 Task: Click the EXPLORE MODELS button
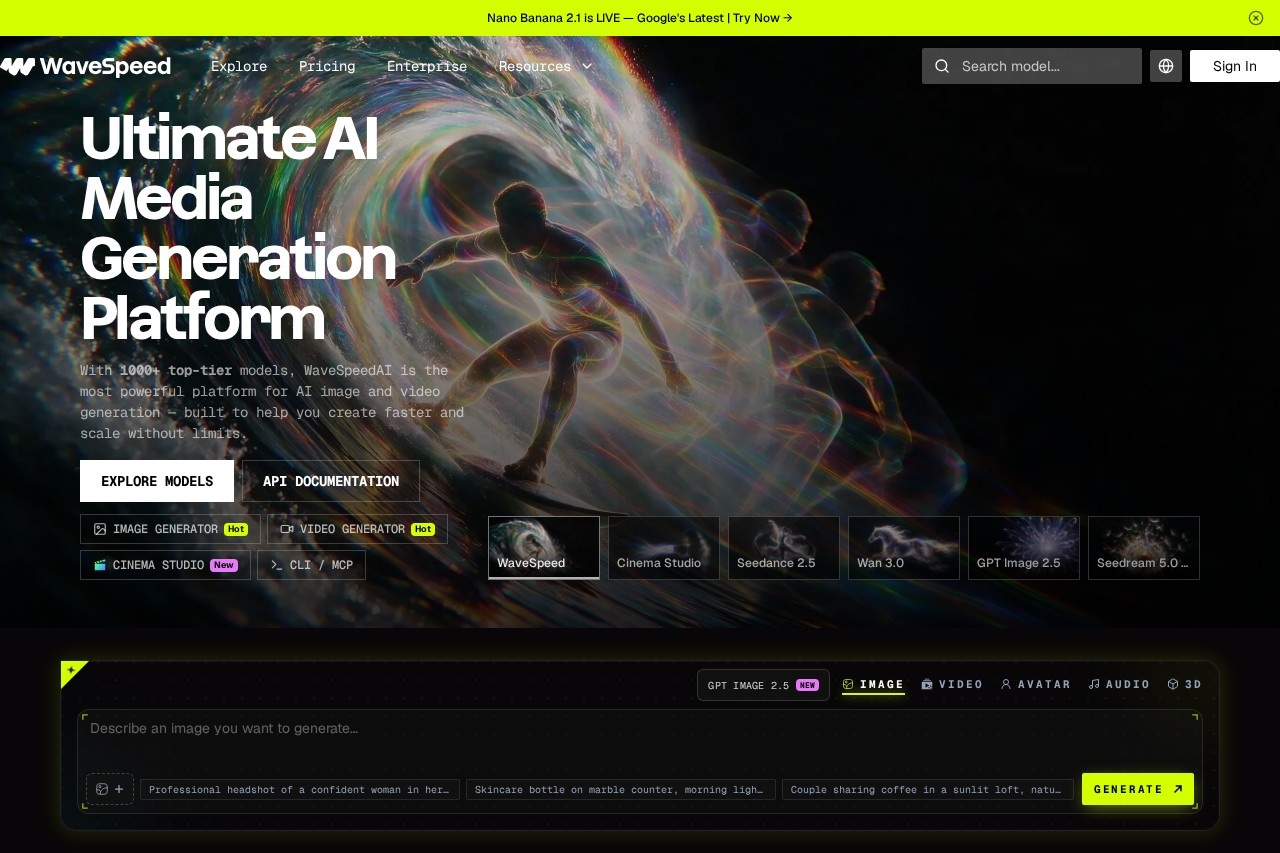coord(157,481)
